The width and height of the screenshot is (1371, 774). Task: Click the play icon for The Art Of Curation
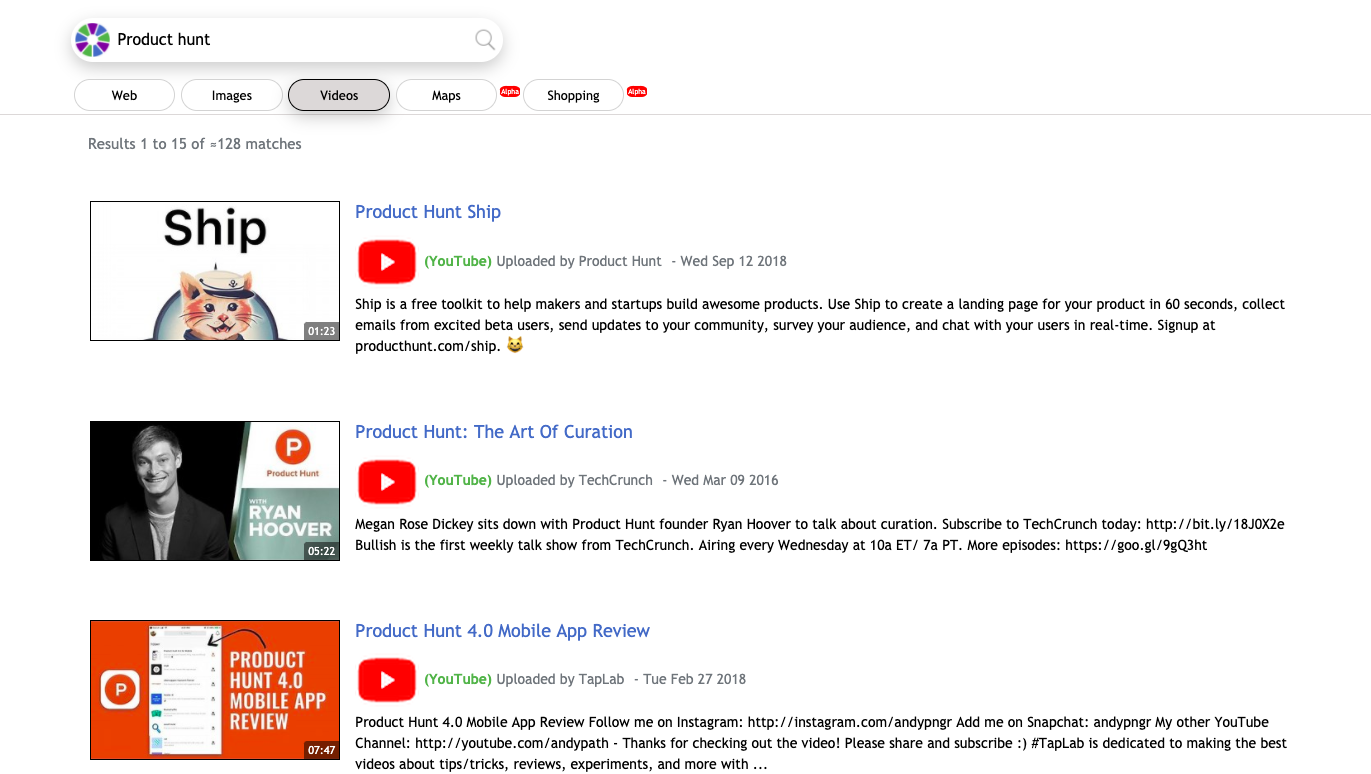coord(386,481)
